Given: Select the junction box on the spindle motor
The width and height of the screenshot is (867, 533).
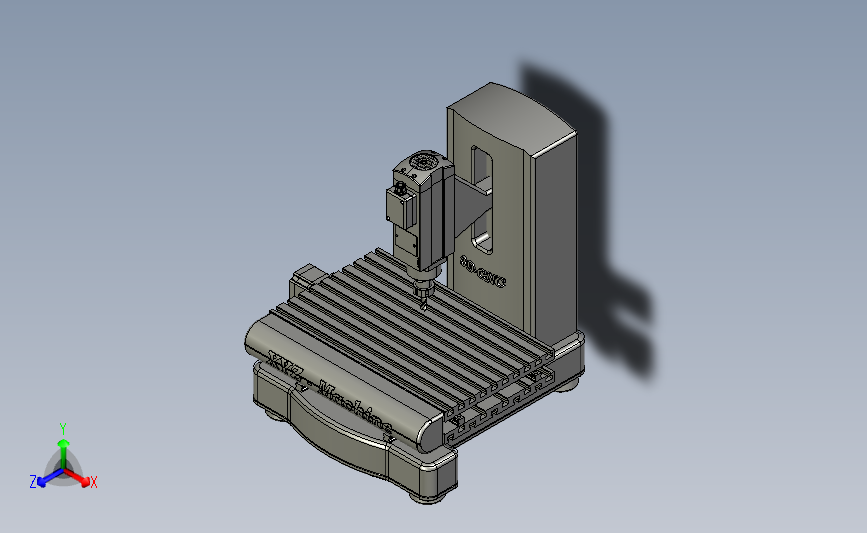Looking at the screenshot, I should tap(401, 206).
